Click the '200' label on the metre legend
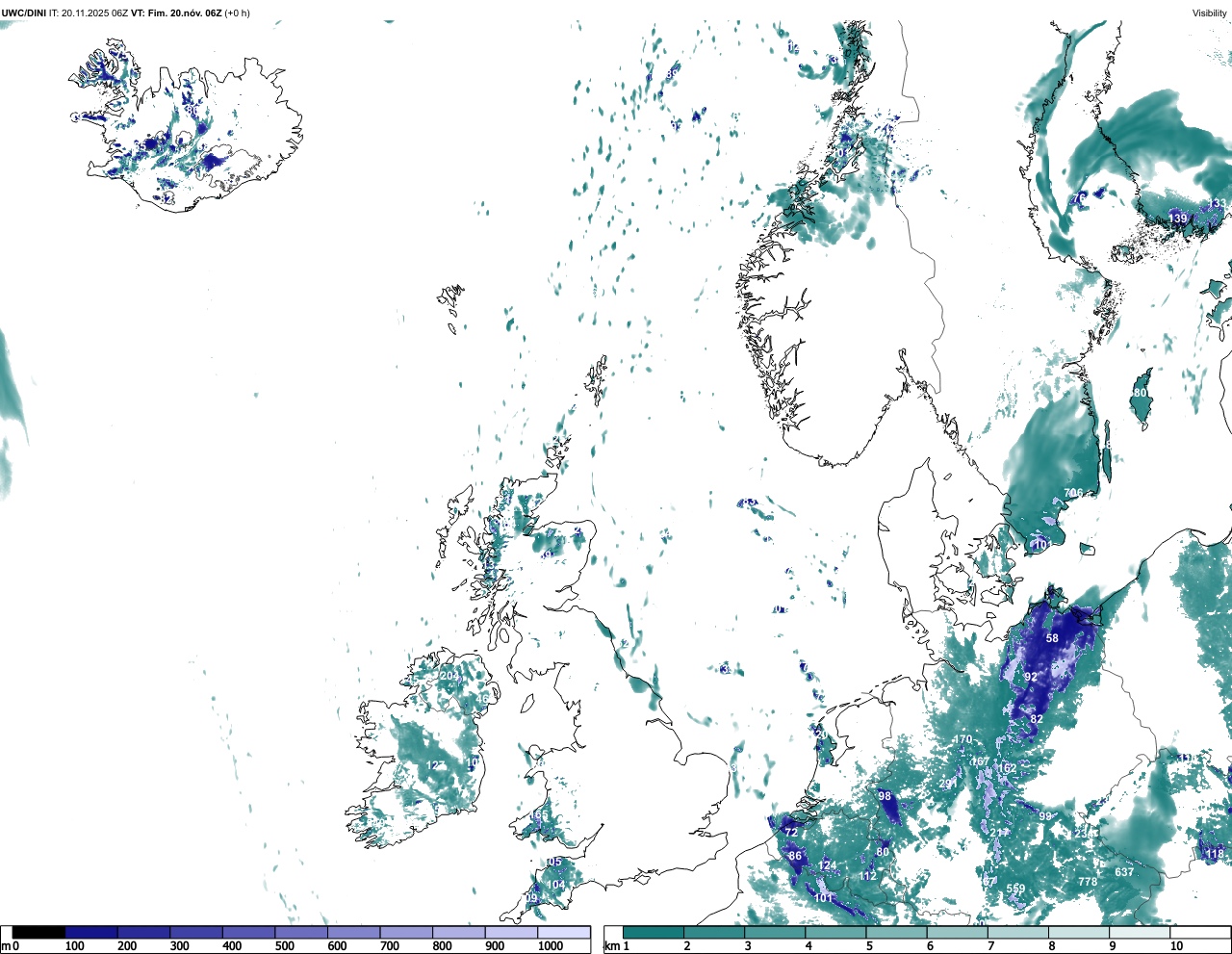 pos(127,946)
